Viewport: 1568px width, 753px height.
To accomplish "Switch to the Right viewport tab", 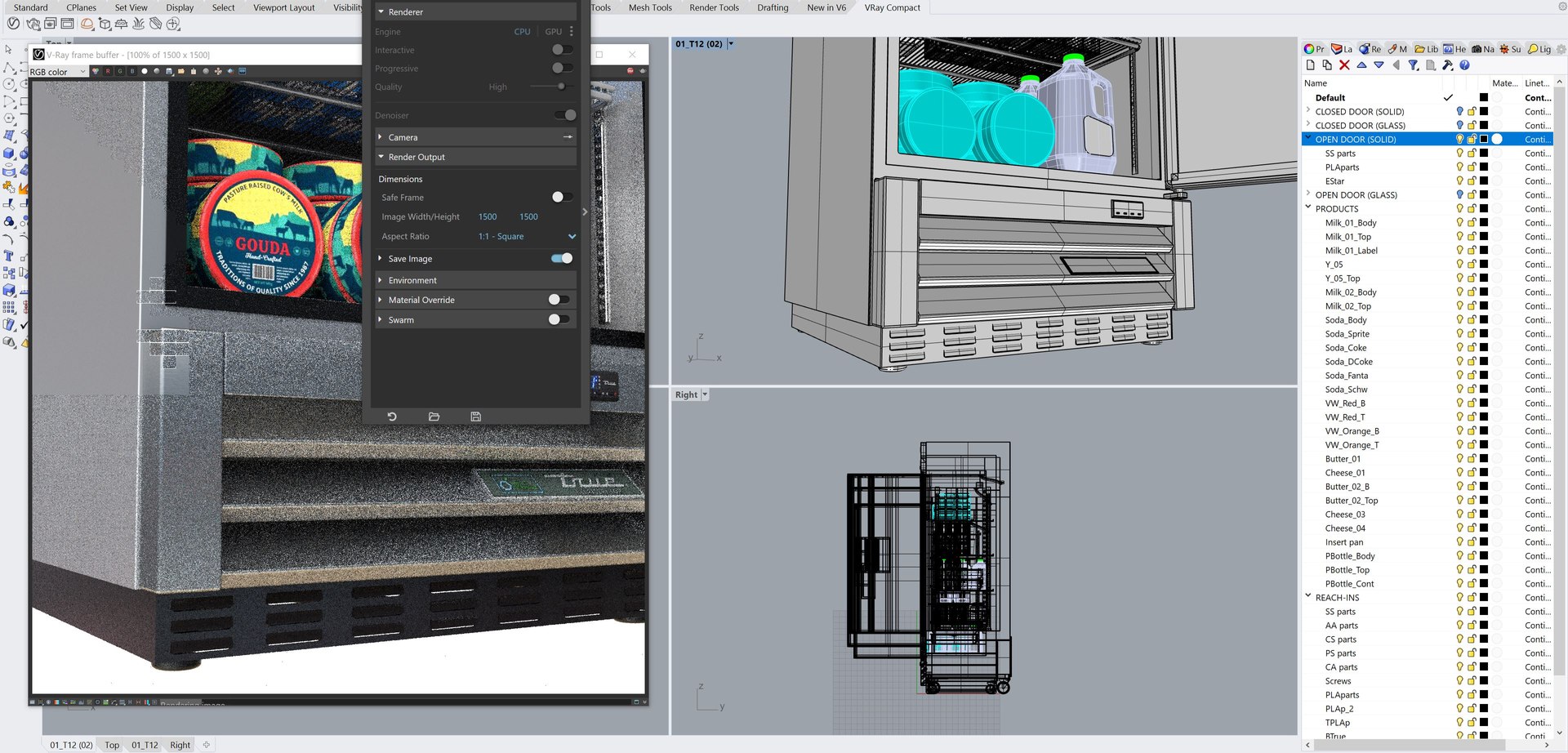I will click(180, 745).
